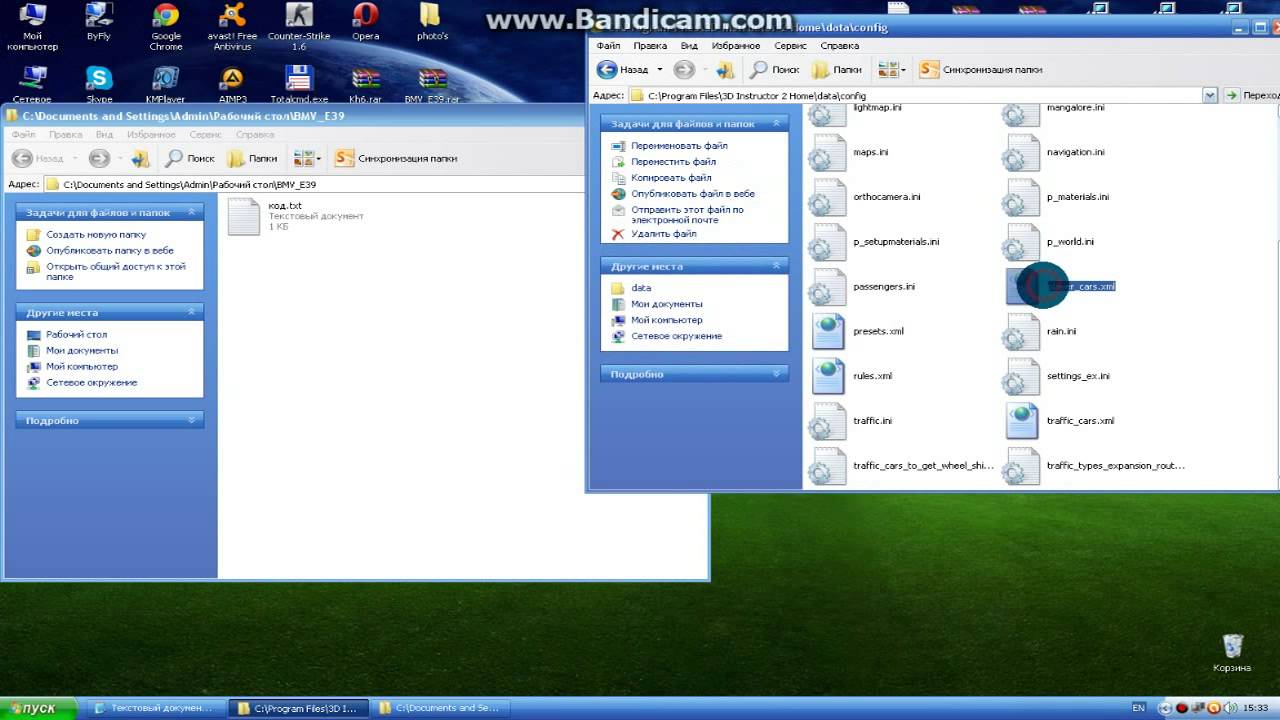Select the p_materials.ini file

tap(1057, 197)
